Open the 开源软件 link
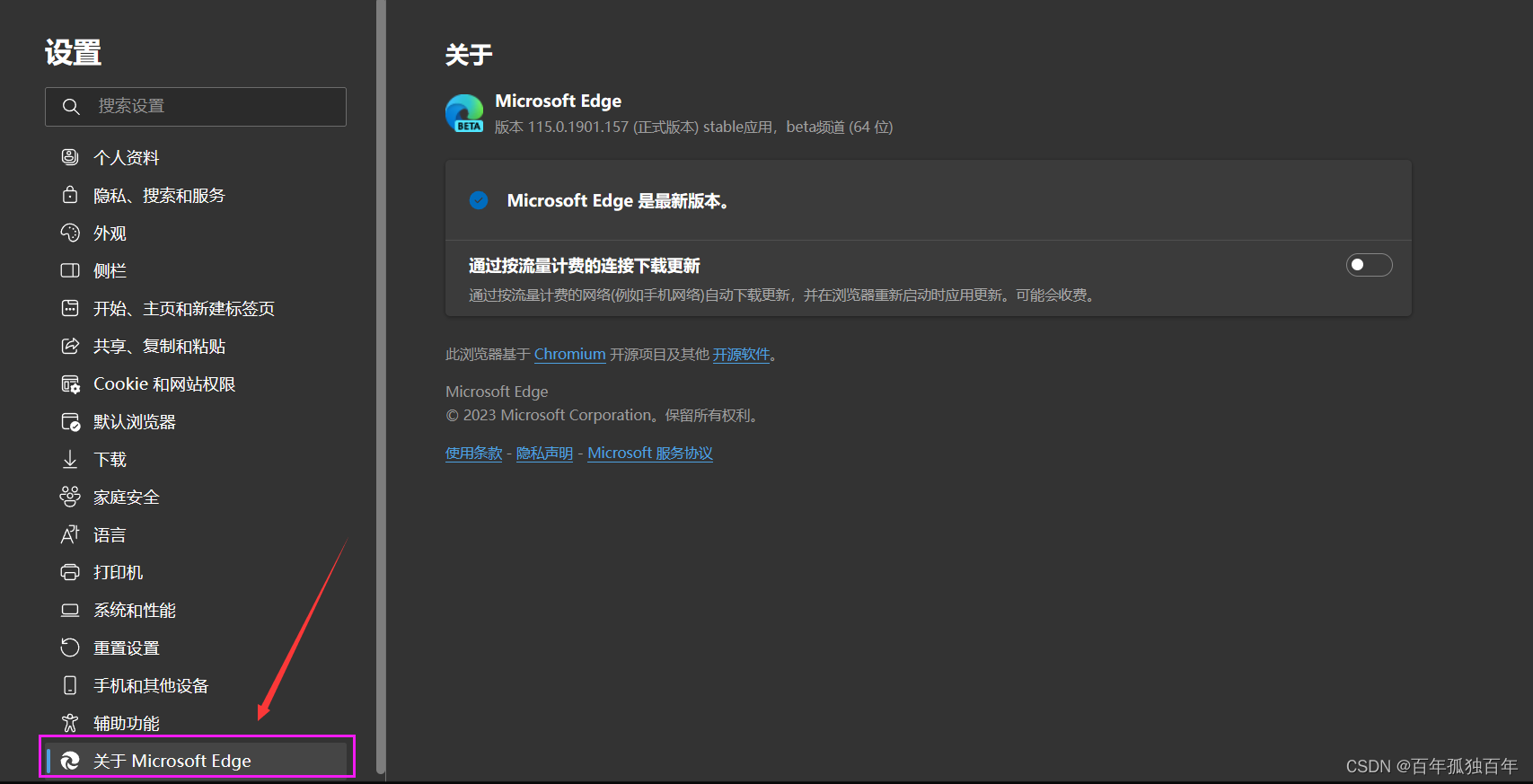 point(741,354)
